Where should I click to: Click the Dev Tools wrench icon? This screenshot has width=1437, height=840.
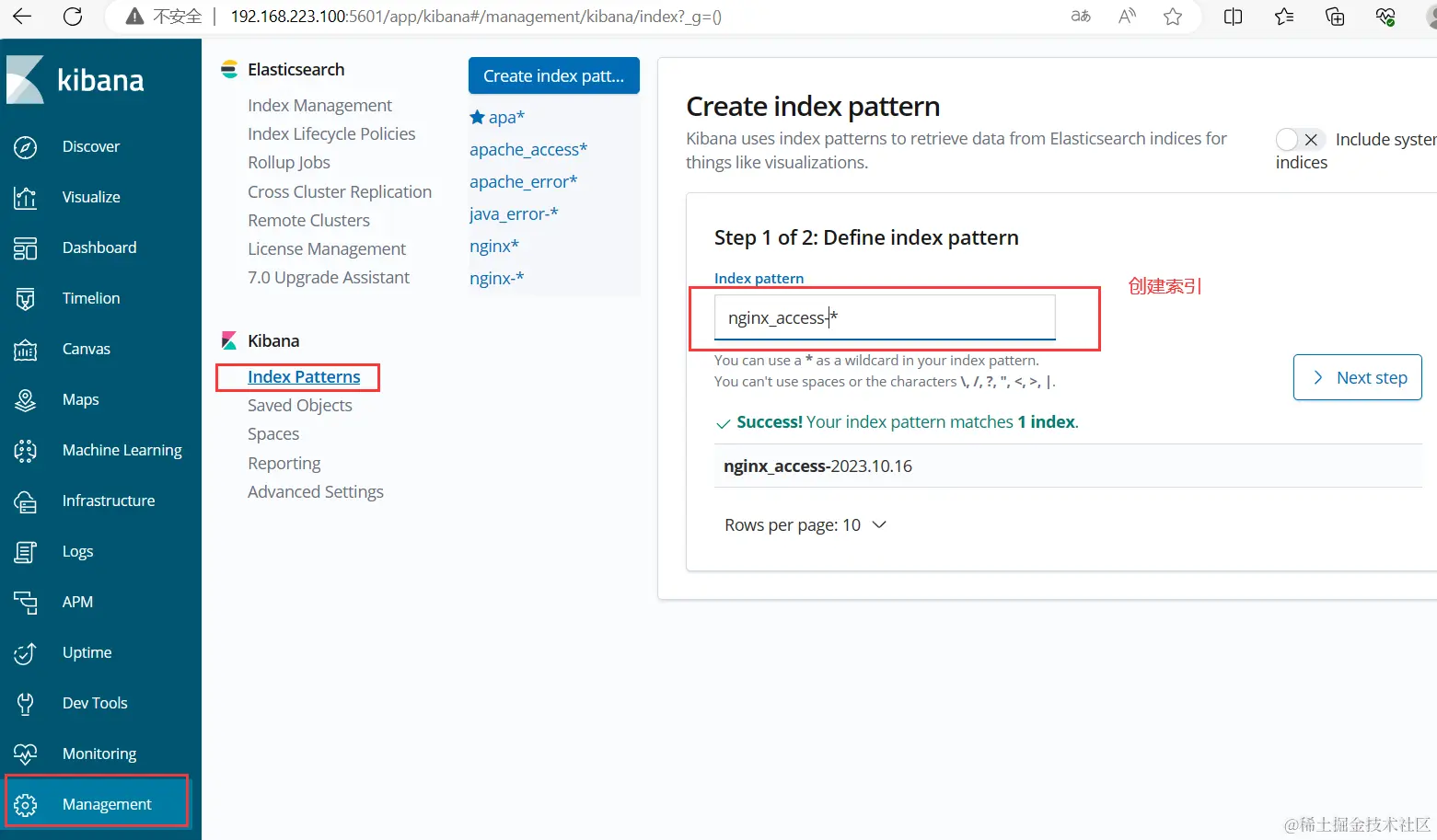[26, 704]
